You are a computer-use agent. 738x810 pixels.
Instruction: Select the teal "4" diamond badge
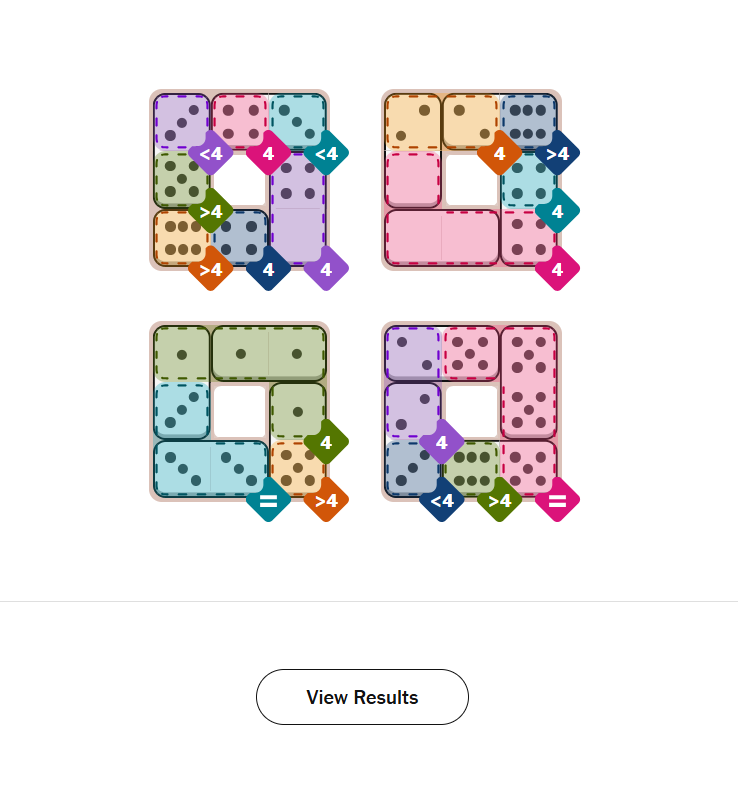pyautogui.click(x=557, y=211)
